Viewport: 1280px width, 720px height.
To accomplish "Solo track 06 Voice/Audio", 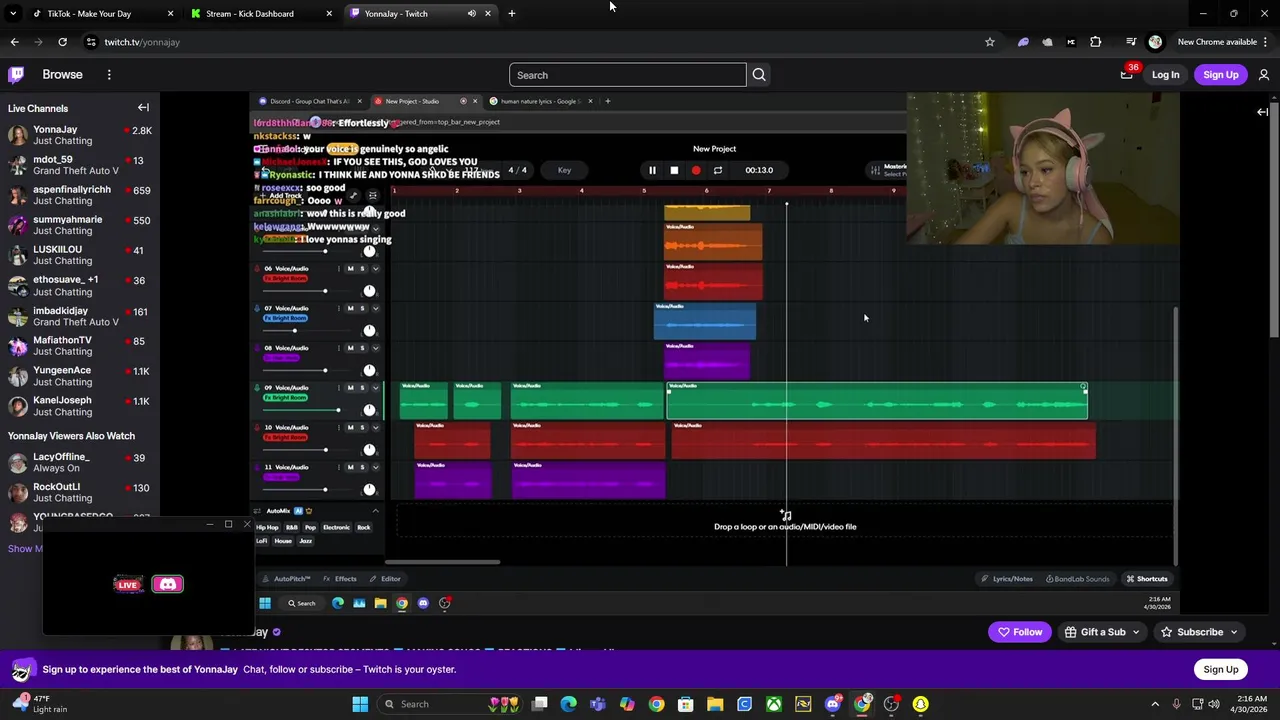I will point(362,268).
